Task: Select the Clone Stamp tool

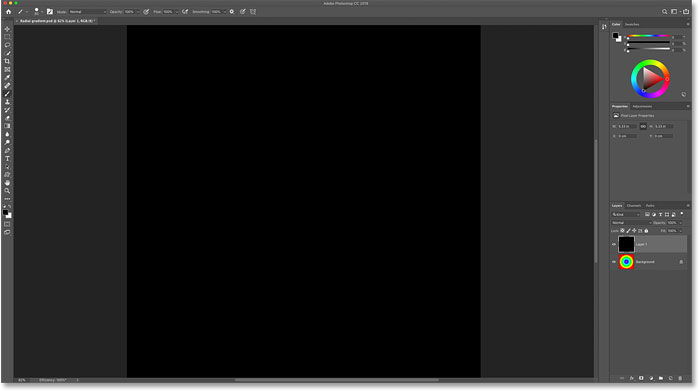Action: [7, 102]
